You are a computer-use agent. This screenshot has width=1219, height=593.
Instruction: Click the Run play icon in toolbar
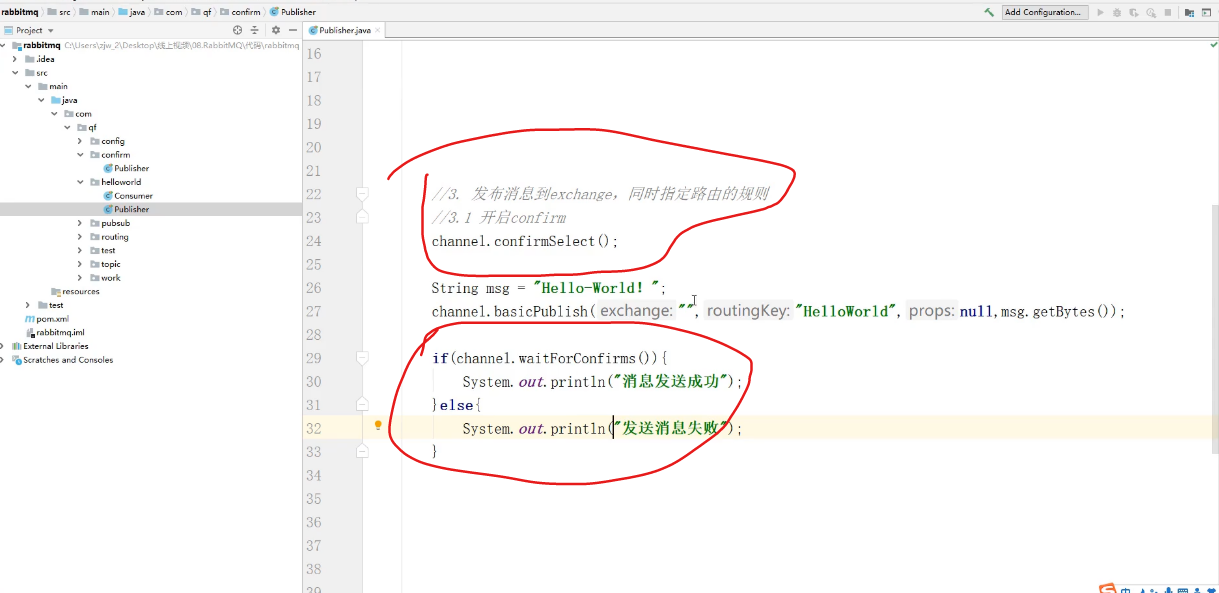(x=1101, y=12)
